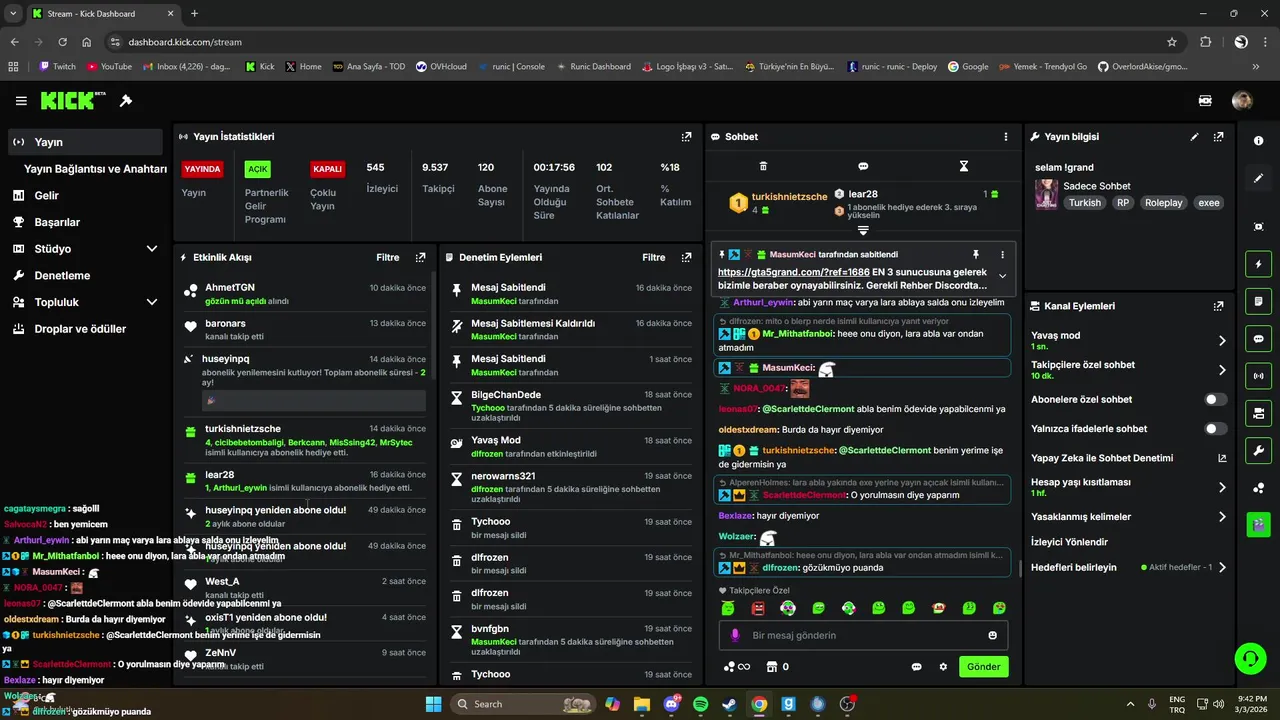Pop out the Yayın bilgisi panel

1218,137
